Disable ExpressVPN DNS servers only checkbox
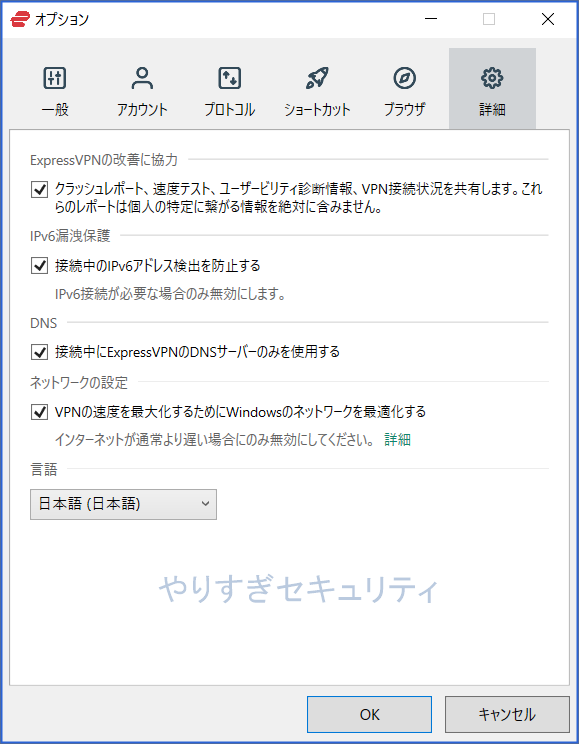The height and width of the screenshot is (744, 579). click(39, 352)
